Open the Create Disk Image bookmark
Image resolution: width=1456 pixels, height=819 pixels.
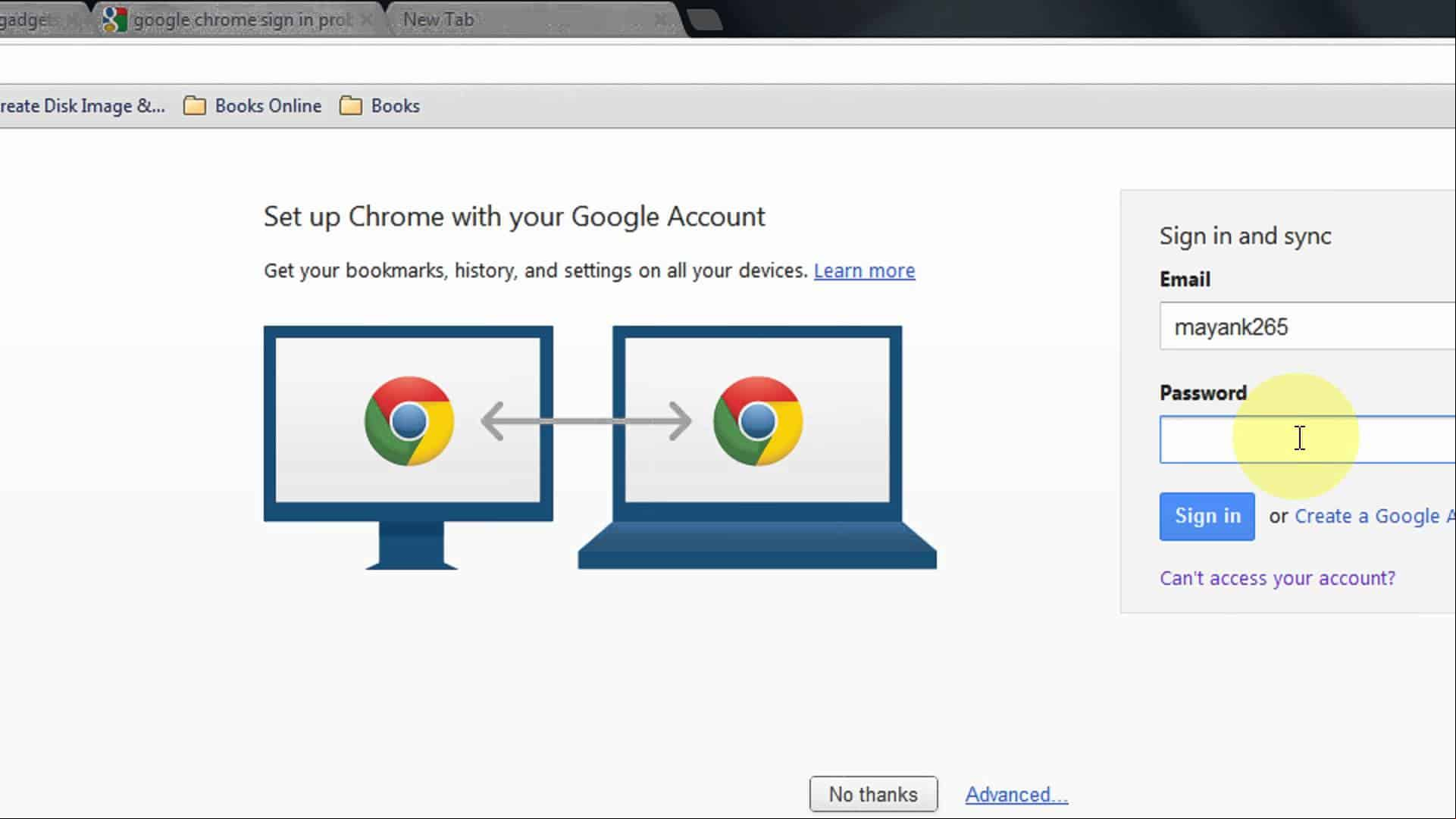coord(82,106)
